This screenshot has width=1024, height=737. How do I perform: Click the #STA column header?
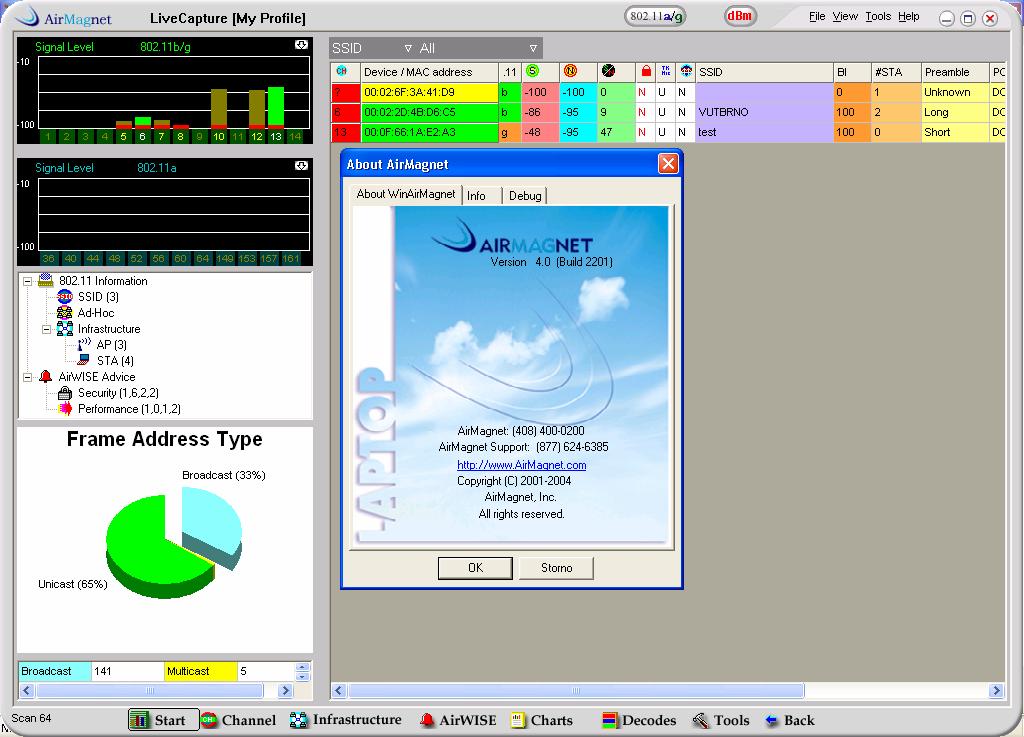coord(896,72)
